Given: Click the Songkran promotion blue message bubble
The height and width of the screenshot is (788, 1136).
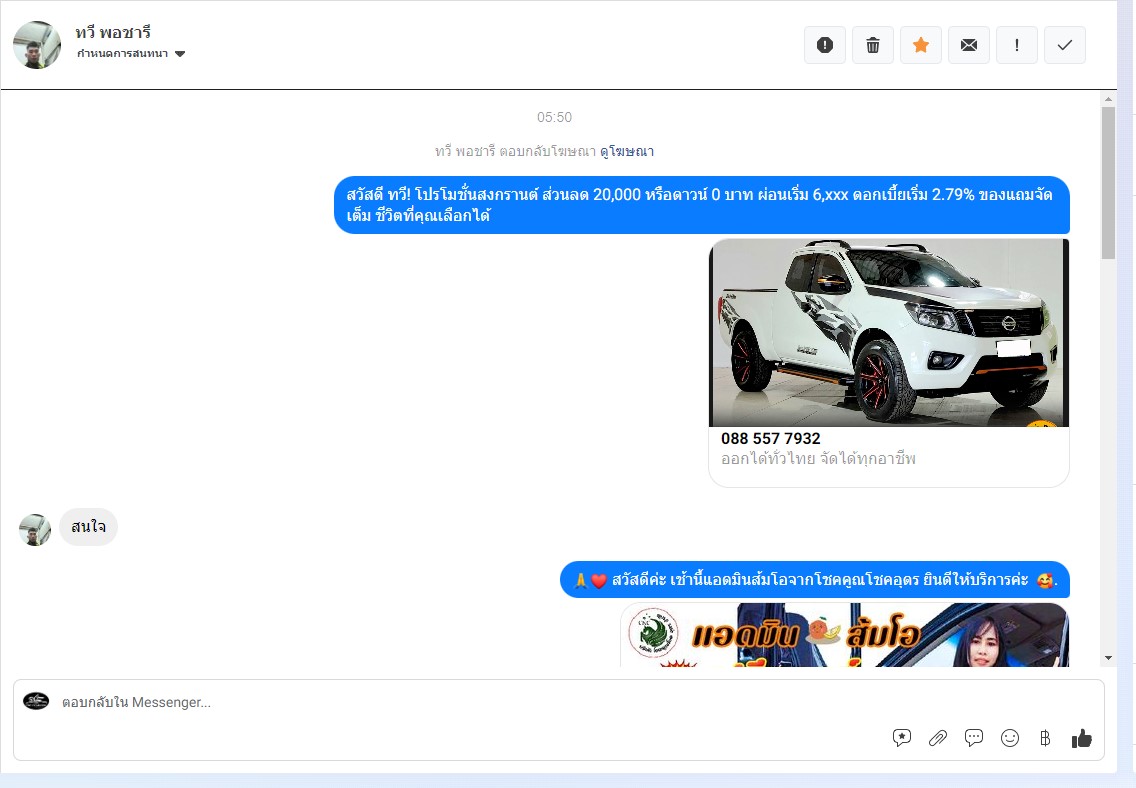Looking at the screenshot, I should pos(701,205).
